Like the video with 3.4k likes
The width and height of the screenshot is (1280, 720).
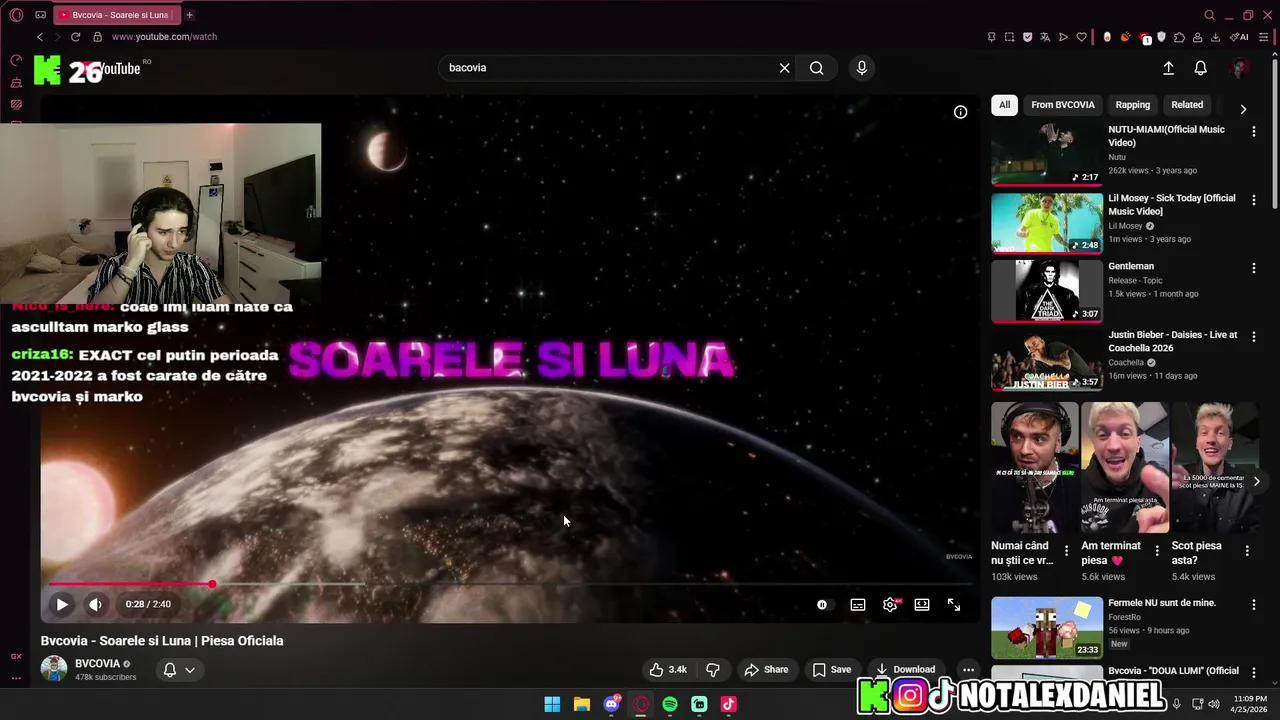tap(668, 670)
